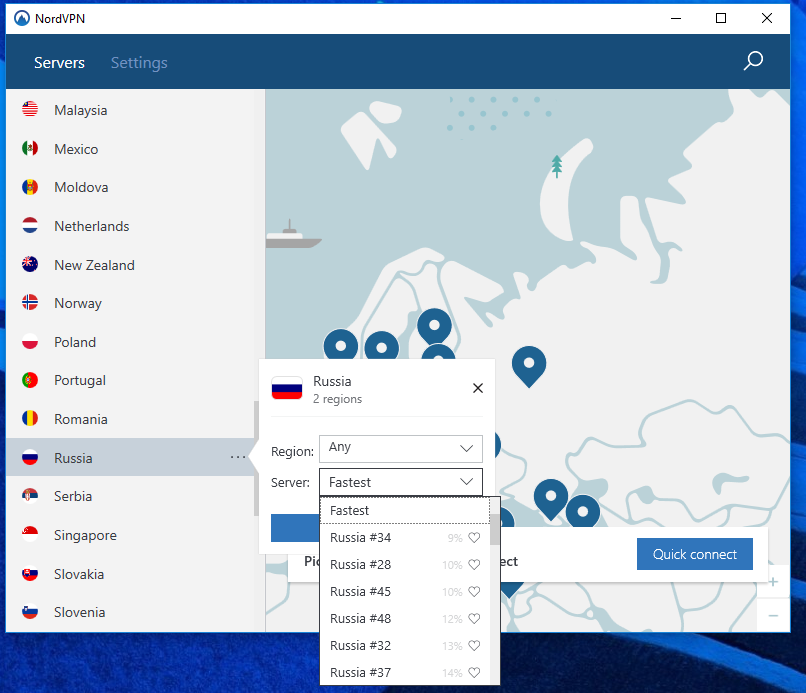The height and width of the screenshot is (693, 806).
Task: Click the Russia flag in popup header
Action: click(287, 388)
